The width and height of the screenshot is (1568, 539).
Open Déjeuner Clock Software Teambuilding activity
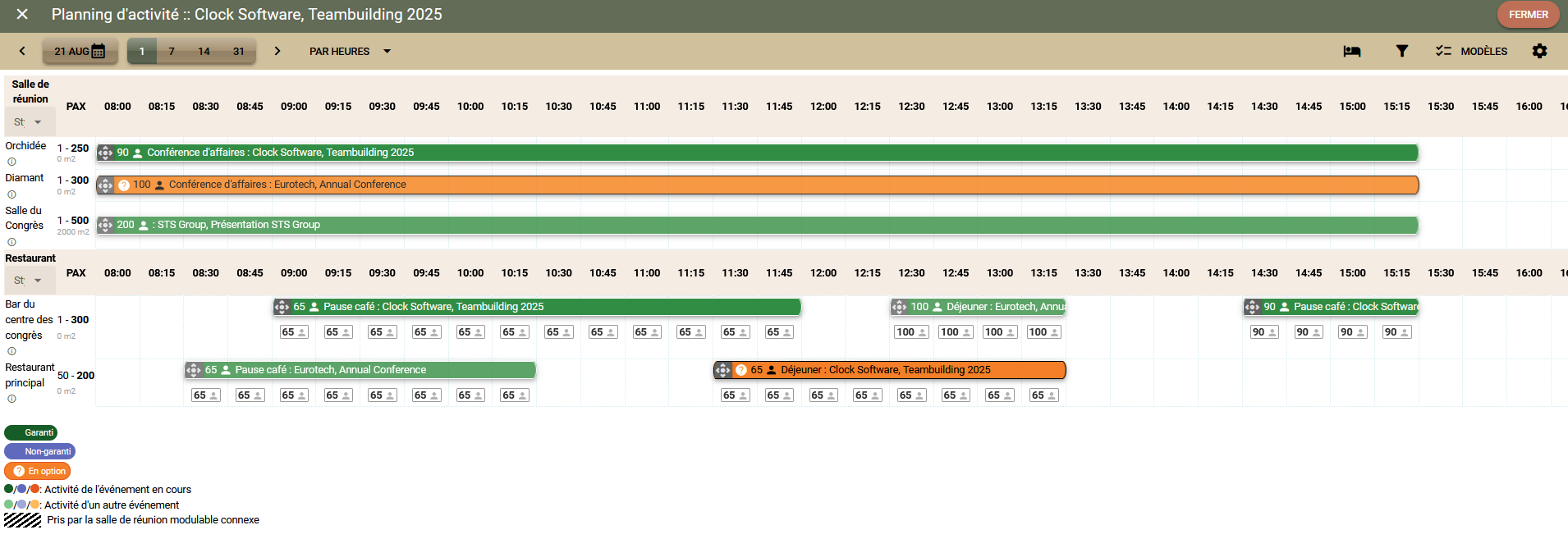click(x=890, y=370)
